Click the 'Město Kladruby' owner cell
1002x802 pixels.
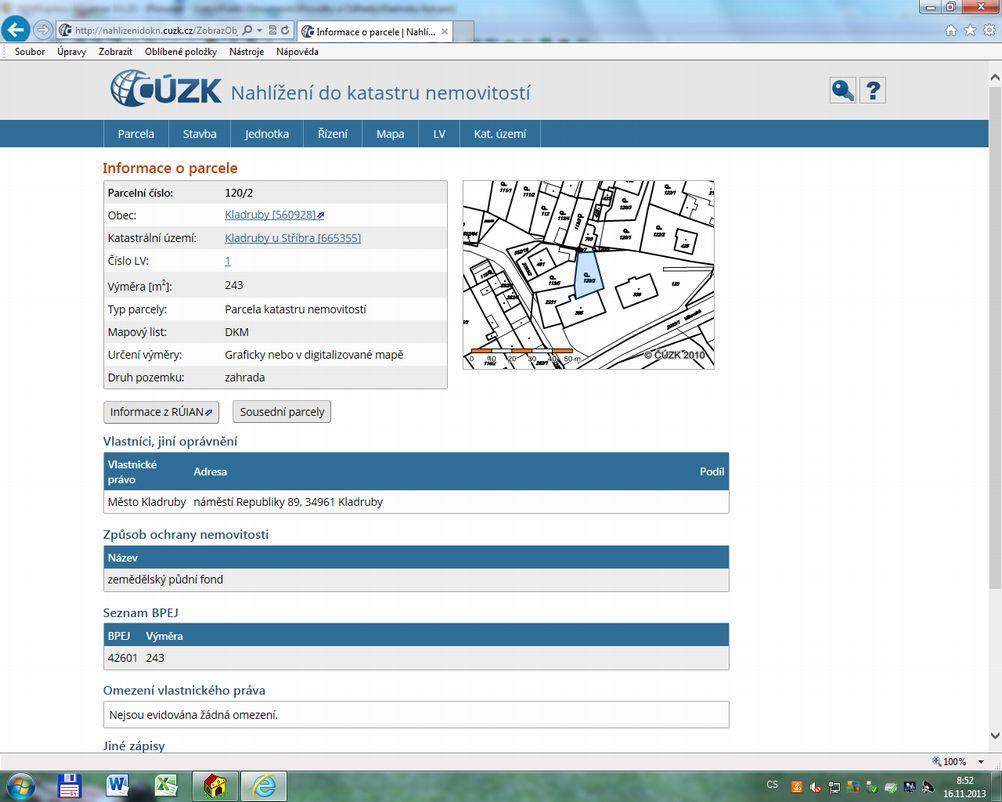tap(146, 502)
